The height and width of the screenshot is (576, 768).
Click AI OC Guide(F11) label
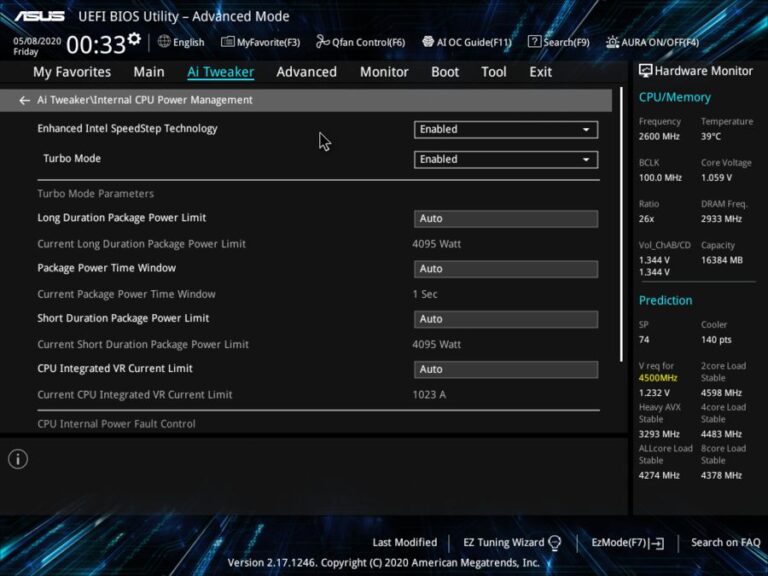pos(474,43)
